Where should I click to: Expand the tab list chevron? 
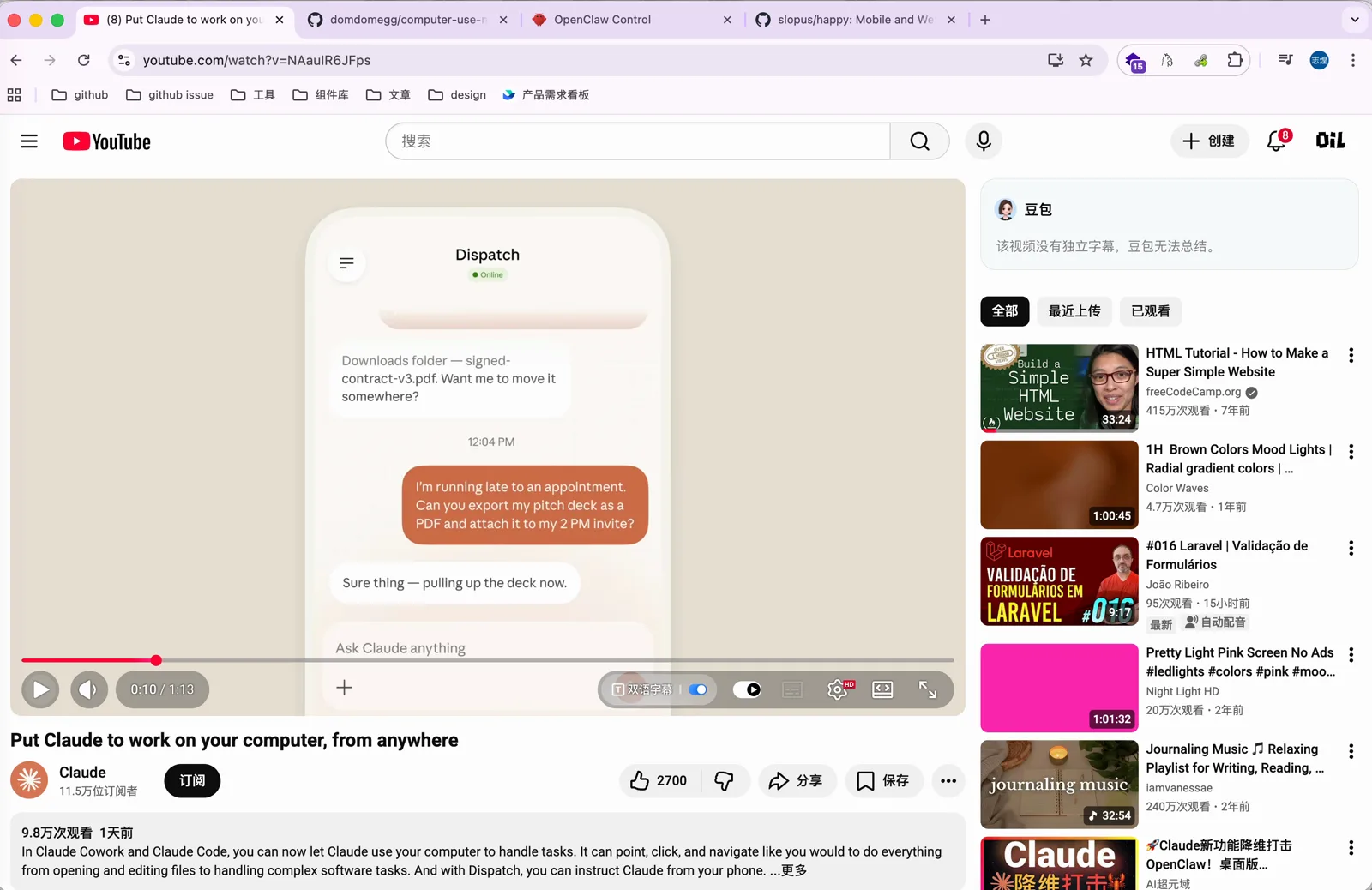(1355, 20)
